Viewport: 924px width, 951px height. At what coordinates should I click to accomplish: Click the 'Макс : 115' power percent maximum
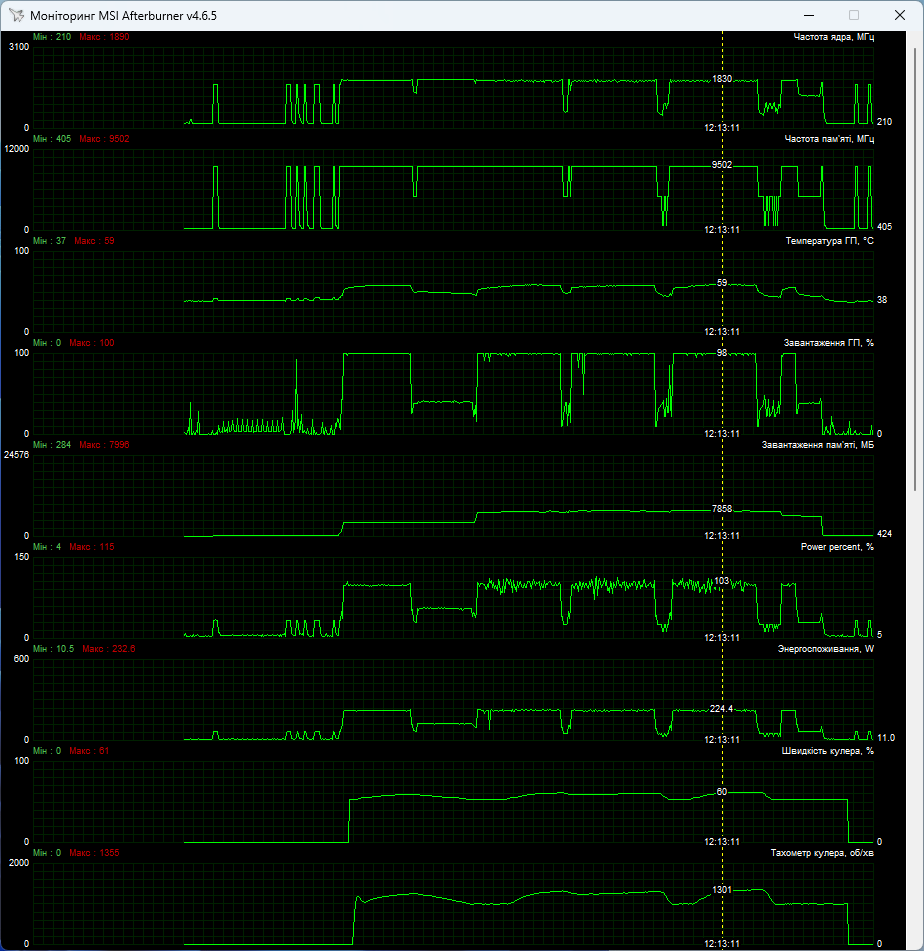click(92, 546)
